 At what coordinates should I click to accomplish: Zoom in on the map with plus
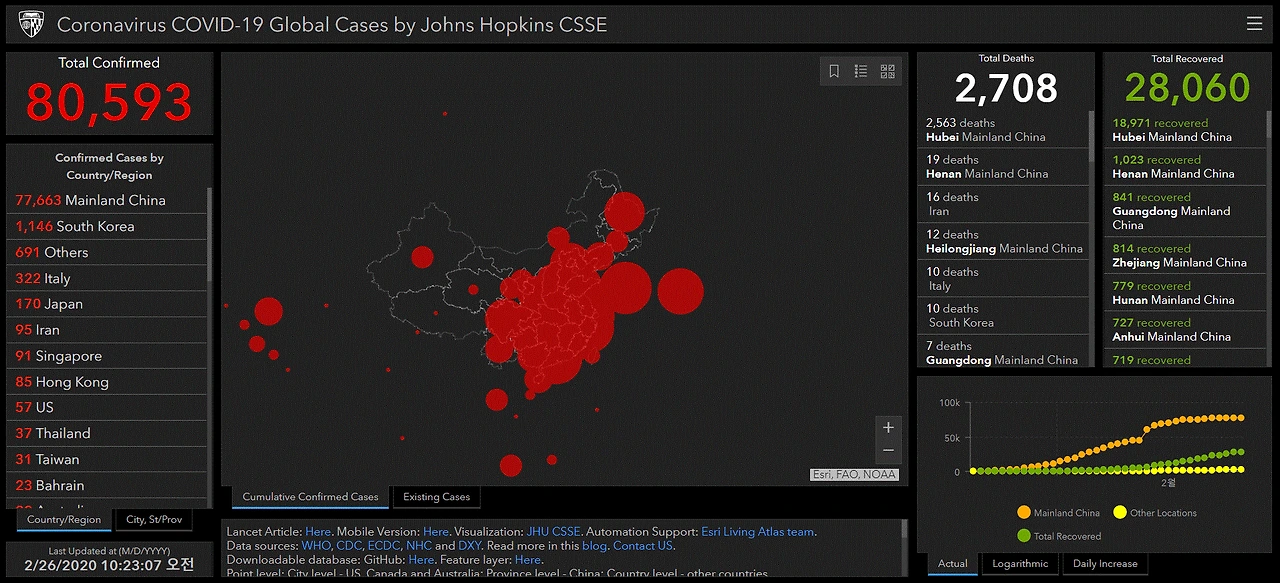tap(888, 427)
